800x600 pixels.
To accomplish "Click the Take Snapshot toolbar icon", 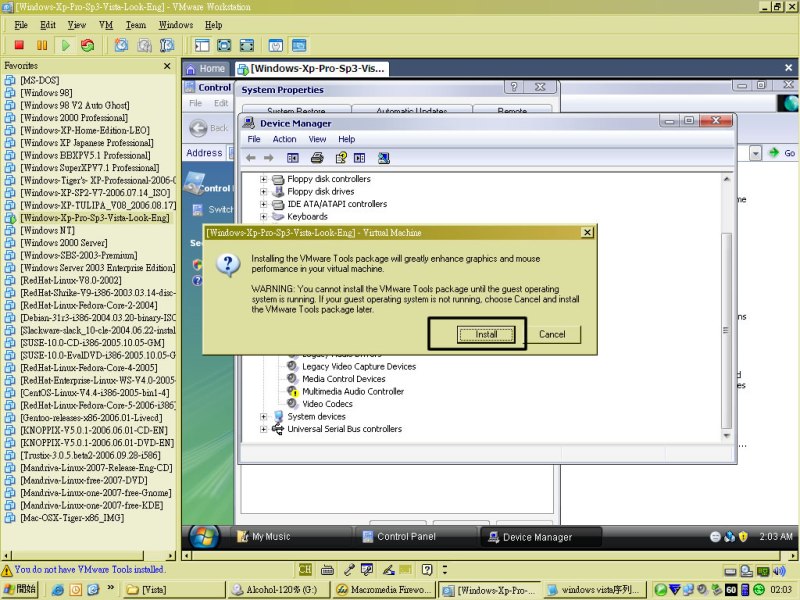I will point(121,45).
